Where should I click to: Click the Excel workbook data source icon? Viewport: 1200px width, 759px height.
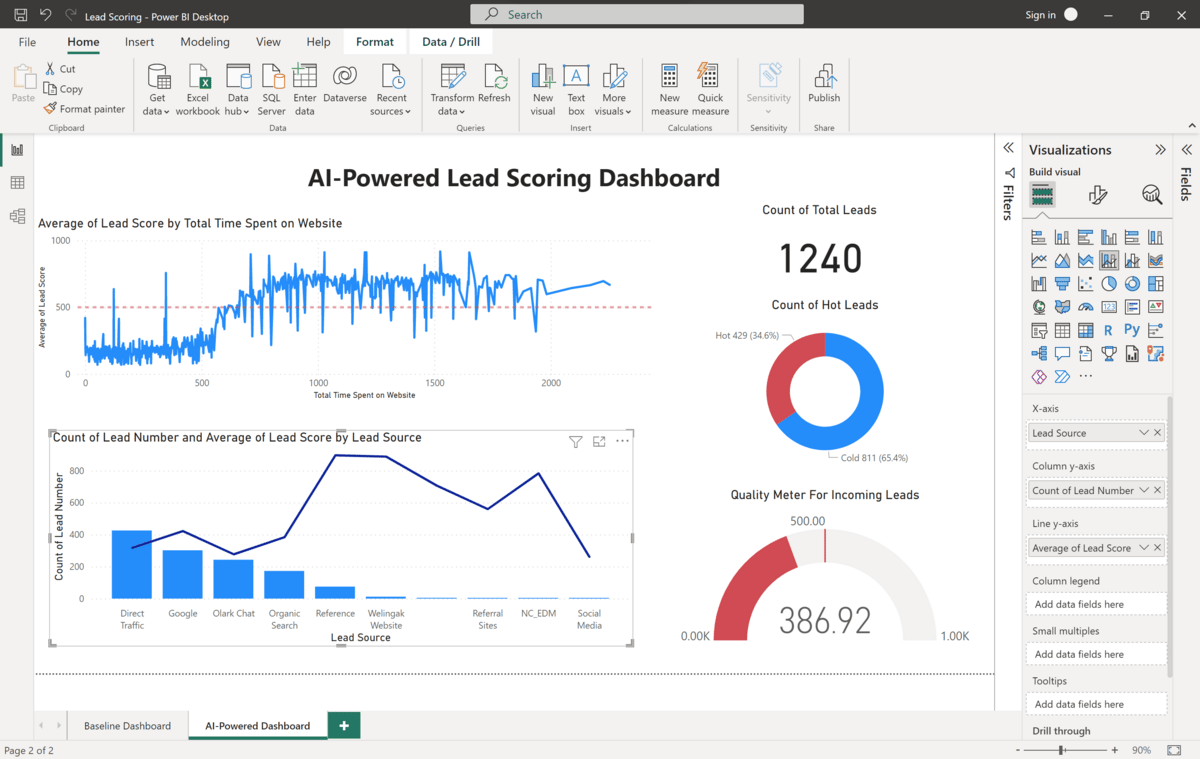pyautogui.click(x=197, y=88)
